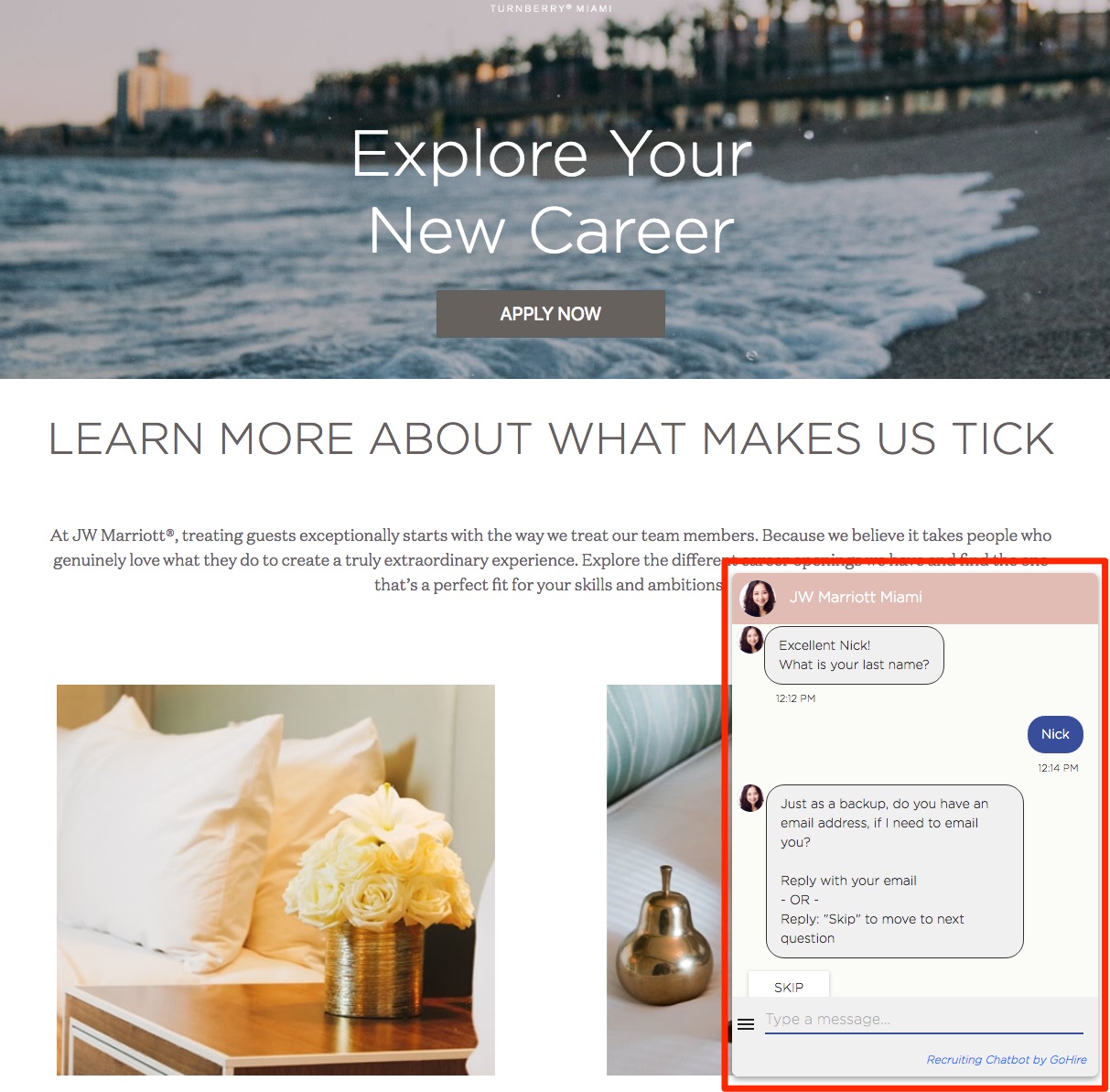Image resolution: width=1110 pixels, height=1092 pixels.
Task: Click the 'What is your last name?' bubble
Action: point(854,655)
